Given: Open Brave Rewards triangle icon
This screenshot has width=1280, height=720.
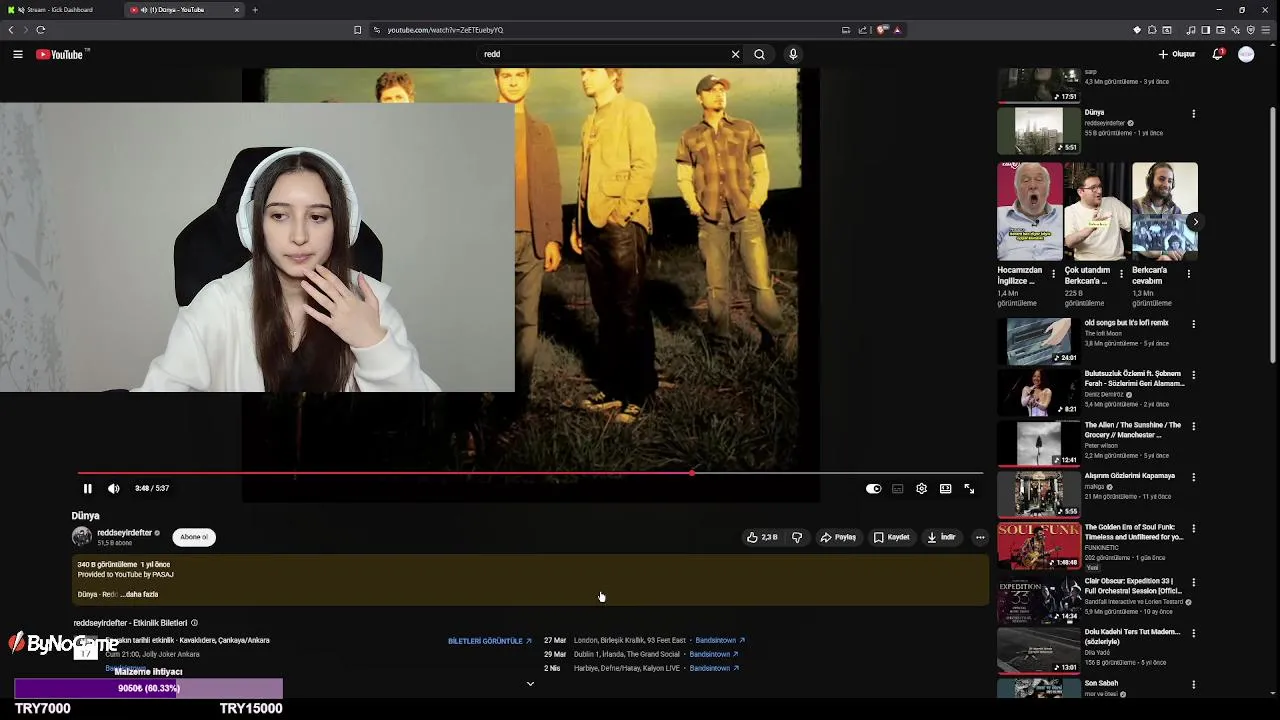Looking at the screenshot, I should coord(897,30).
